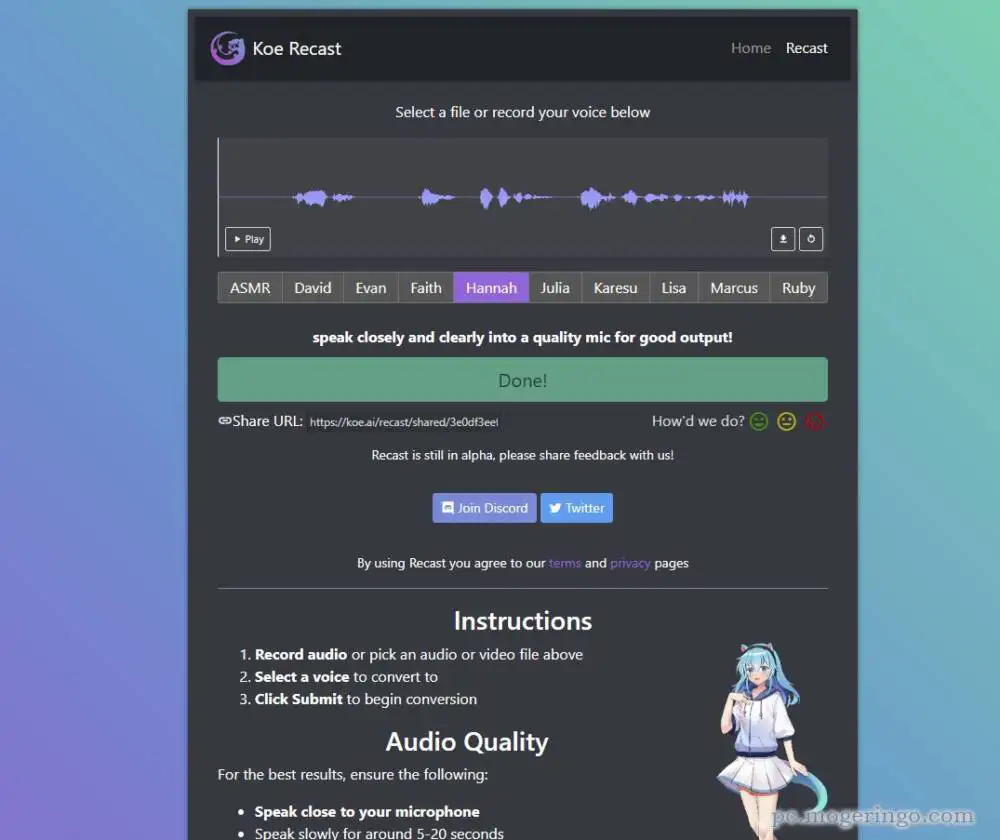Click the anime character mascot image
1000x840 pixels.
click(x=770, y=740)
